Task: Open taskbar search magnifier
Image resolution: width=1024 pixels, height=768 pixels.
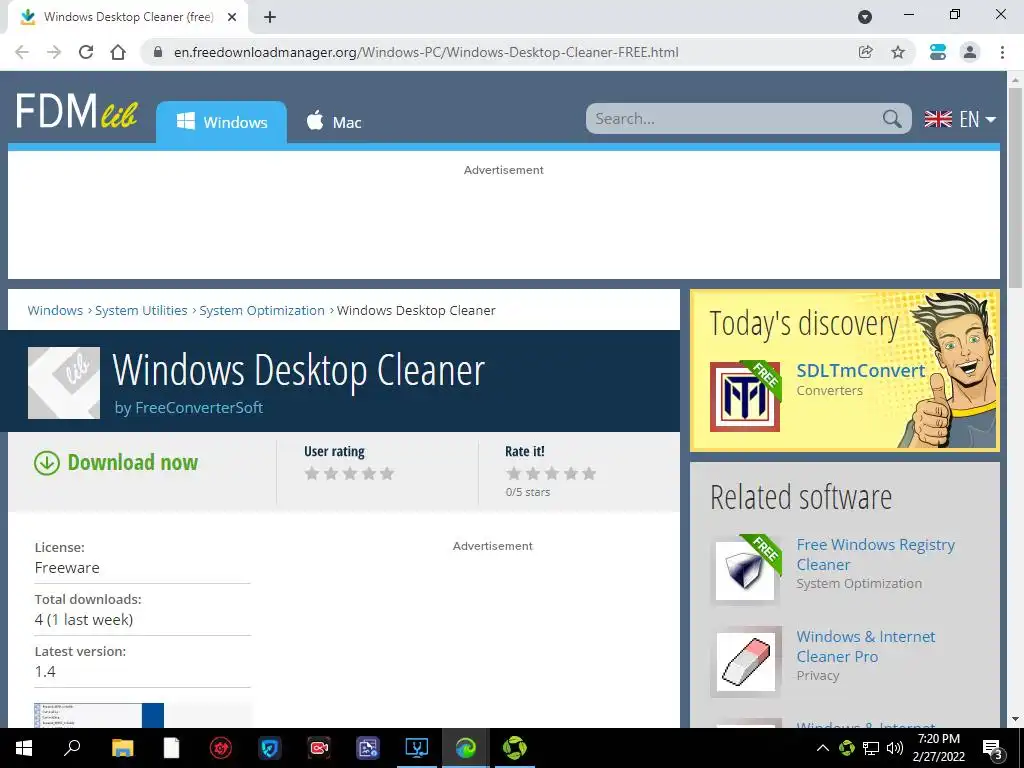Action: click(72, 748)
